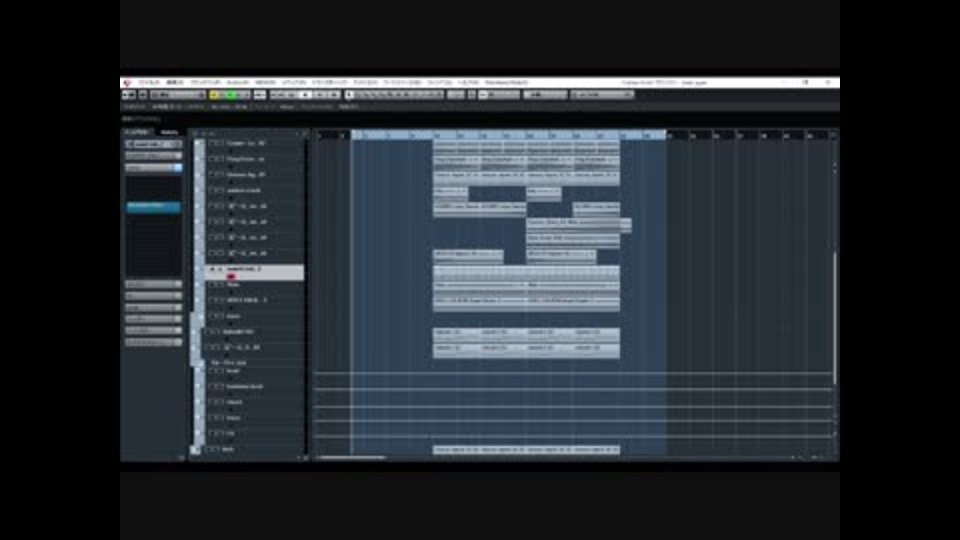The width and height of the screenshot is (960, 540).
Task: Open the MIDI menu
Action: pos(265,82)
